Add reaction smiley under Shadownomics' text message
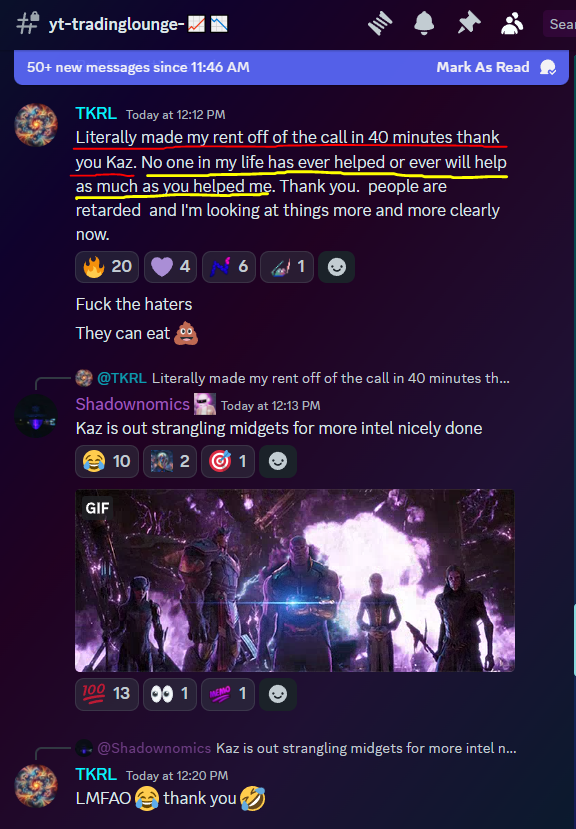576x829 pixels. pos(278,462)
